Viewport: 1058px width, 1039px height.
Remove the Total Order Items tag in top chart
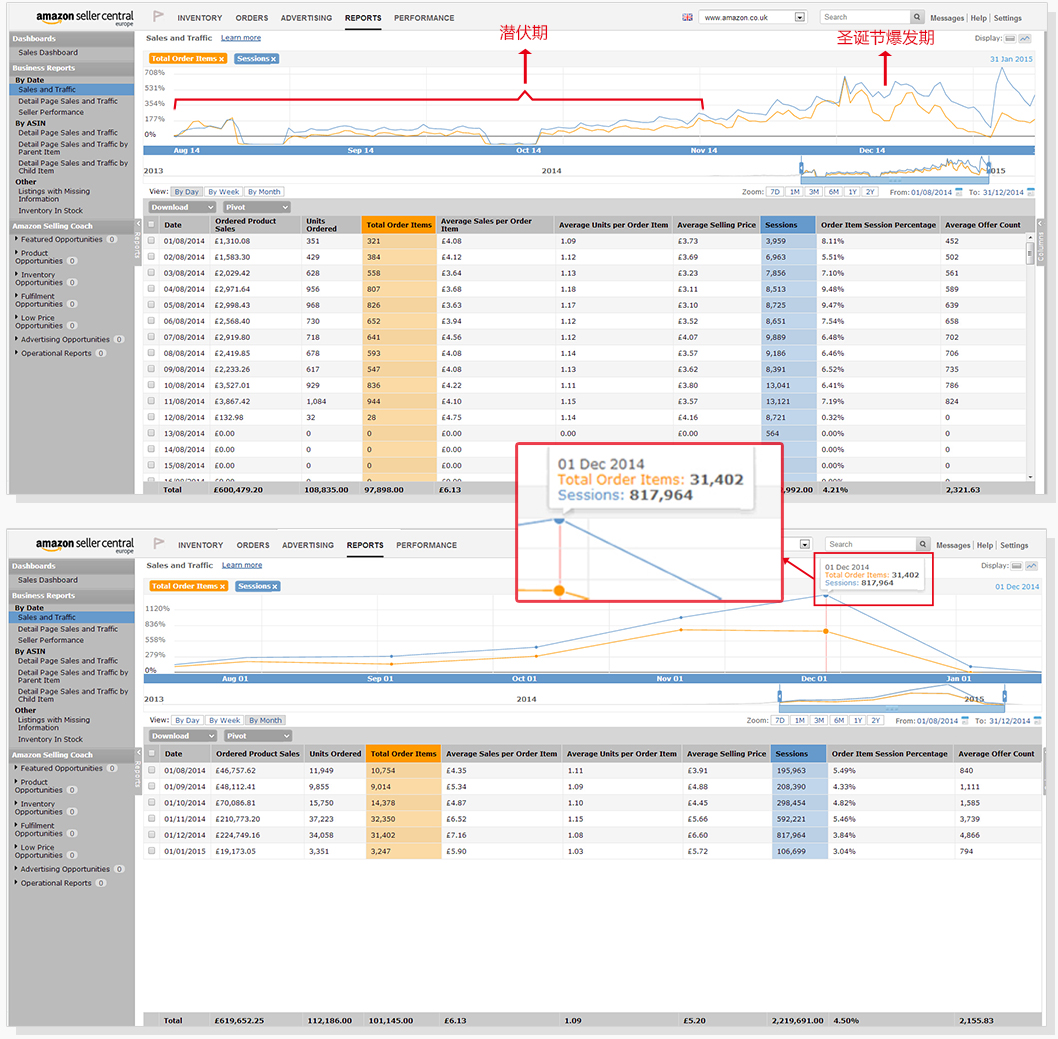[x=222, y=59]
